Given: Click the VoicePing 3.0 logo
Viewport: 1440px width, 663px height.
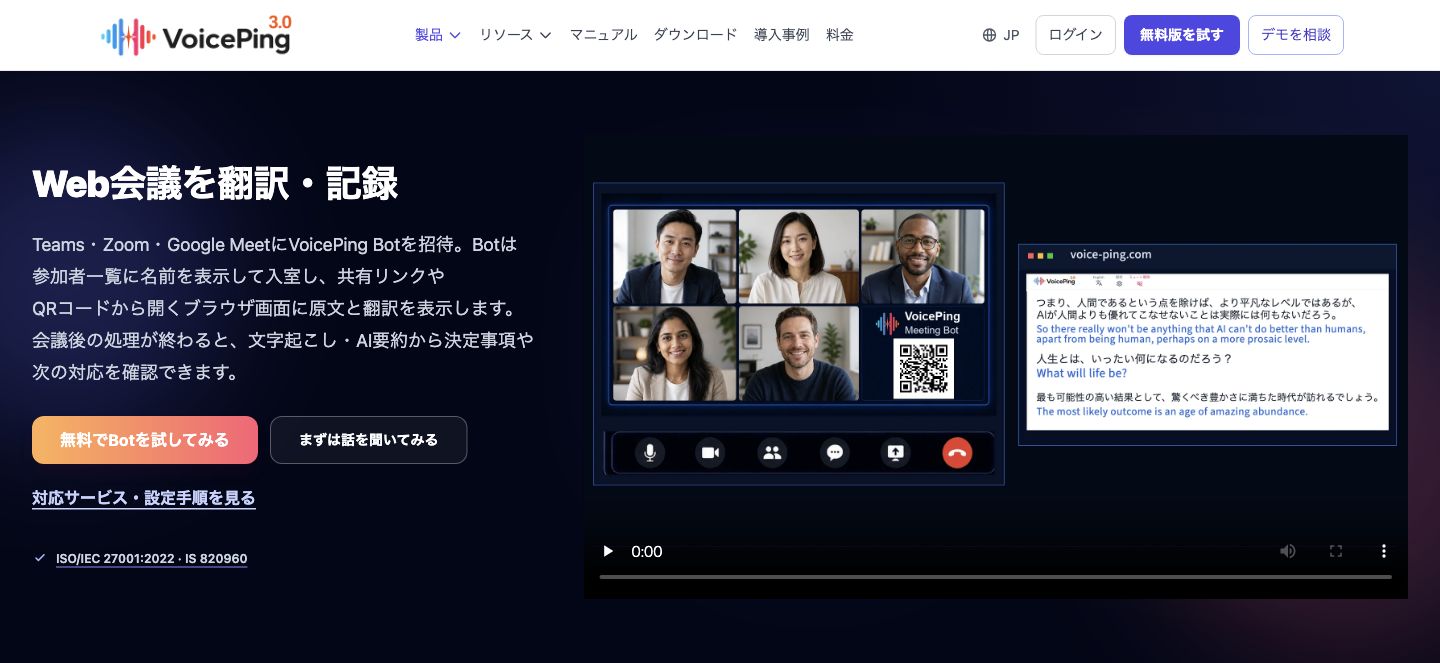Looking at the screenshot, I should (196, 34).
